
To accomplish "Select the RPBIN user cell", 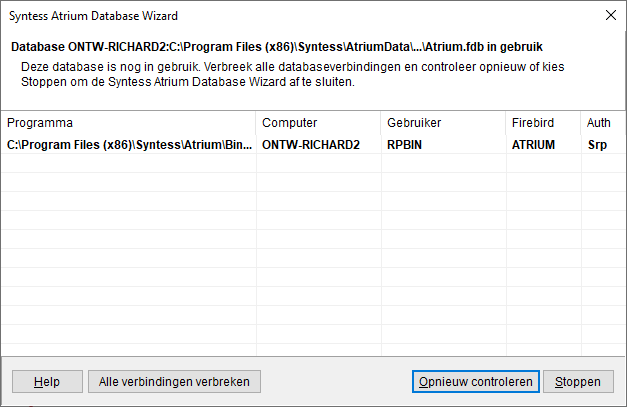I will click(443, 144).
